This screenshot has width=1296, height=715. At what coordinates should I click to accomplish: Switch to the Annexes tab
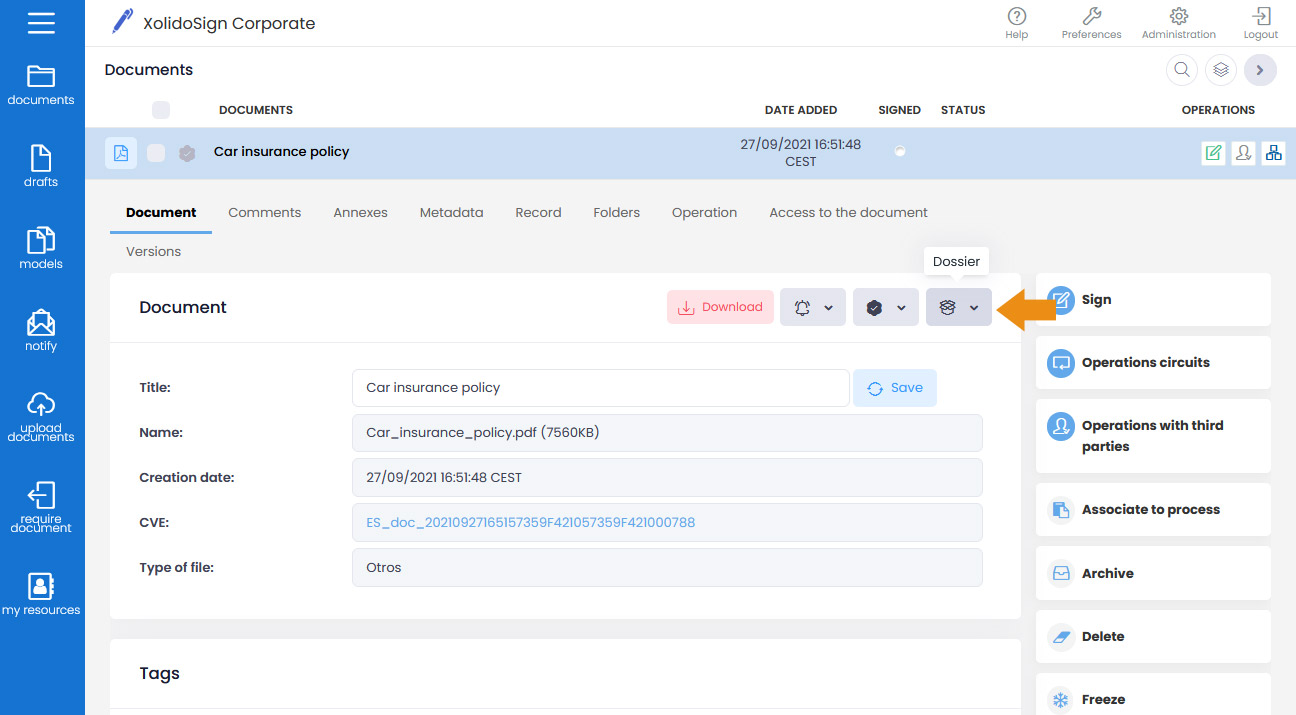(x=360, y=212)
